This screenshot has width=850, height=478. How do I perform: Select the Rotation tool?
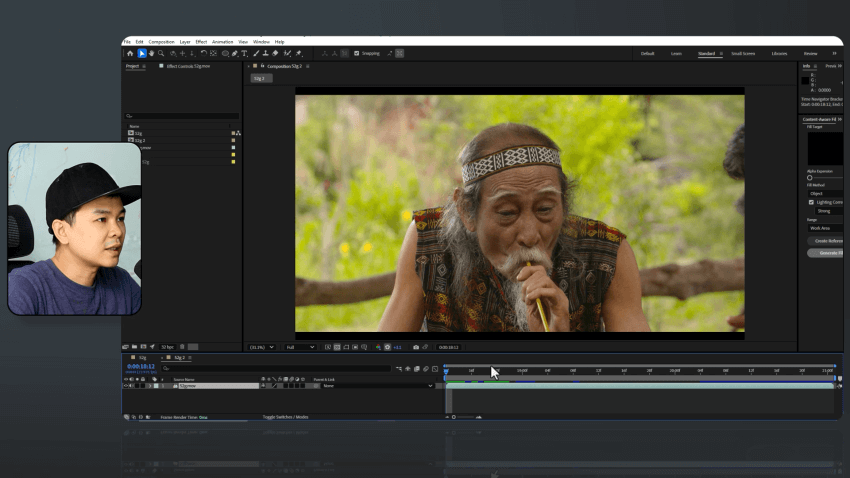click(204, 53)
